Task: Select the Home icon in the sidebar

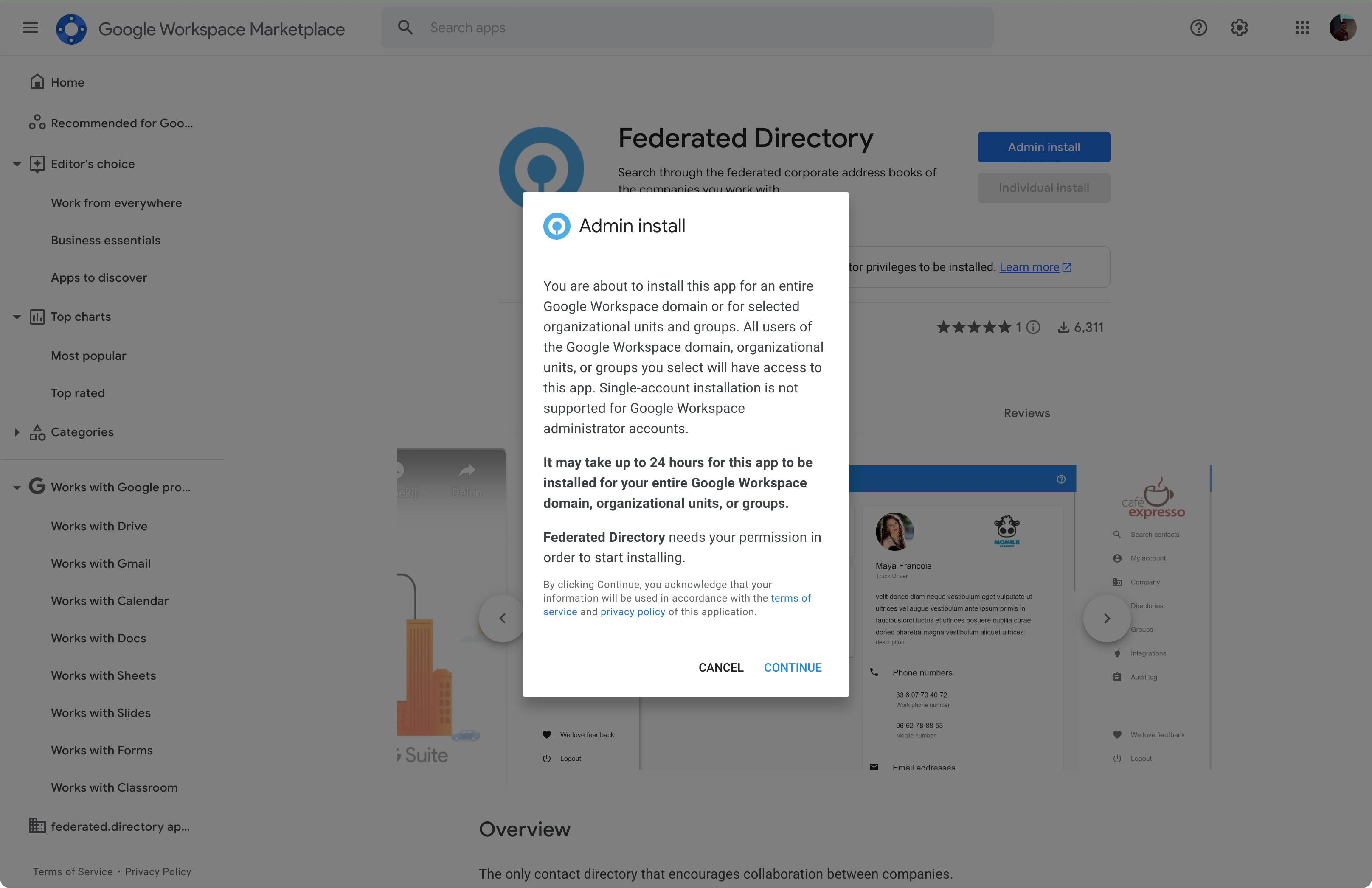Action: [x=37, y=81]
